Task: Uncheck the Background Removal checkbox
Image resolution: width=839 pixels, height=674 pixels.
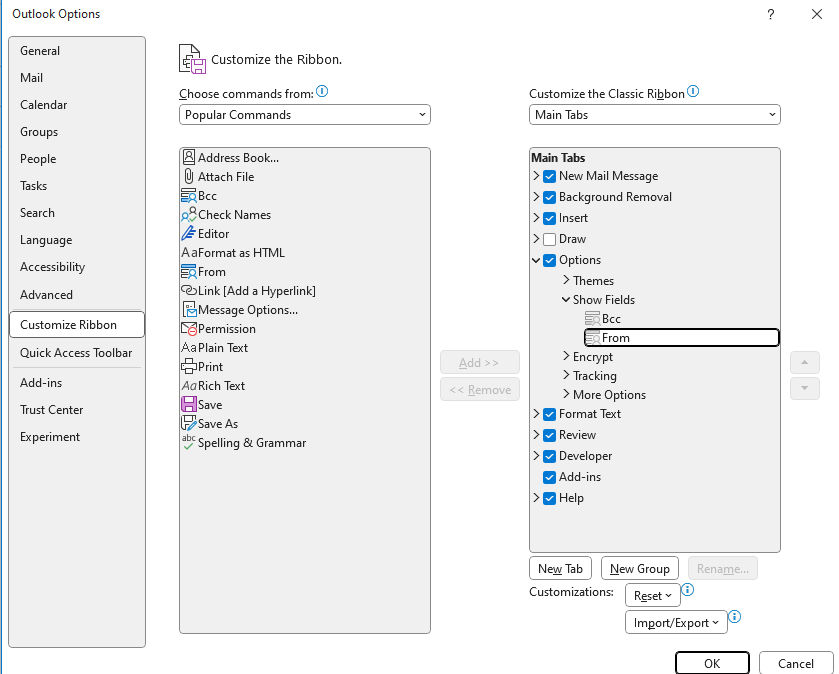Action: [x=549, y=197]
